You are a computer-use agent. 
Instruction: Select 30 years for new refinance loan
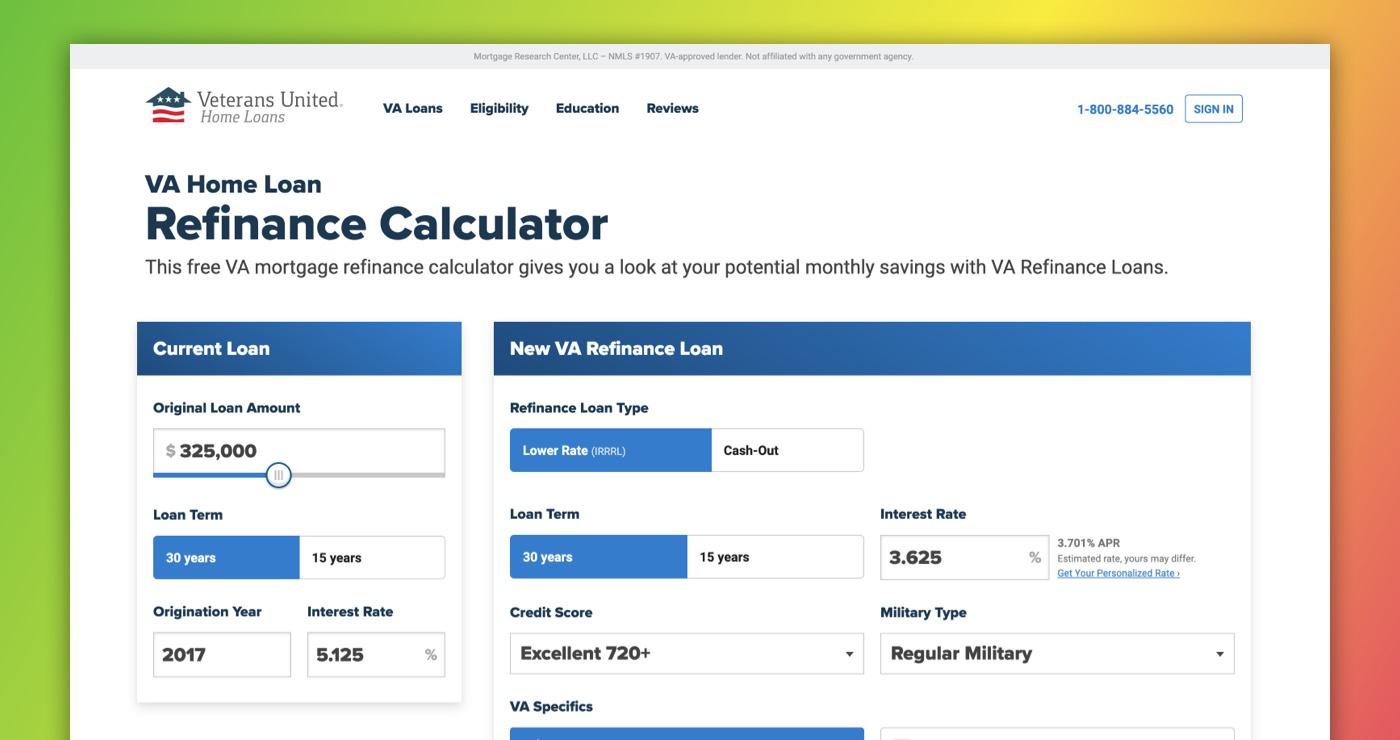point(598,557)
